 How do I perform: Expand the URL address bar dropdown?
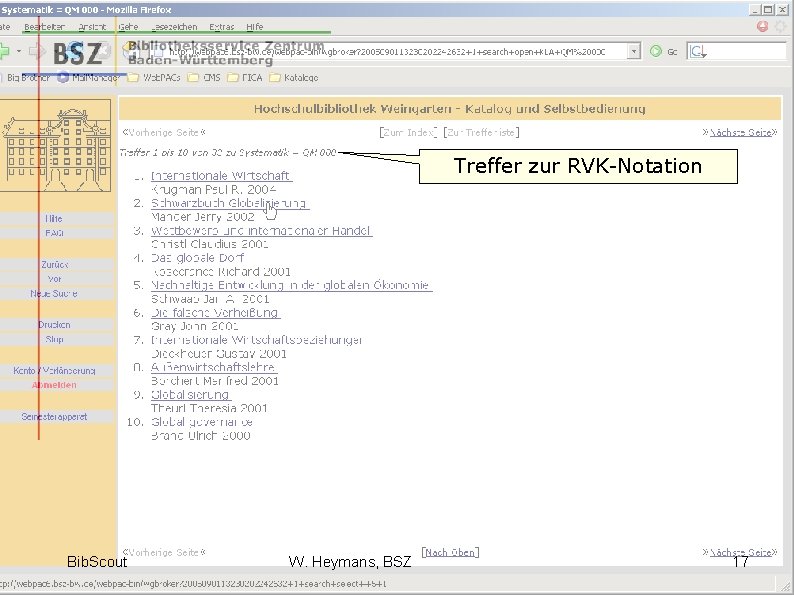633,51
